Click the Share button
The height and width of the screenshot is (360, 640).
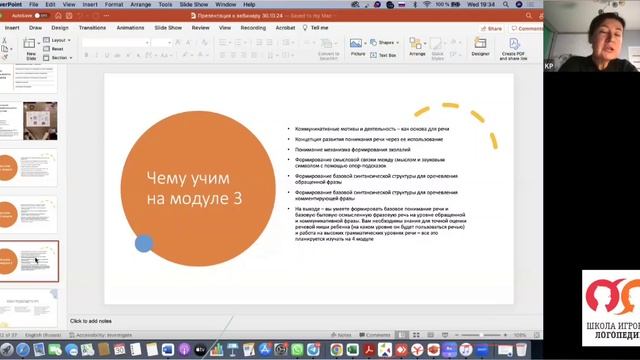[491, 29]
